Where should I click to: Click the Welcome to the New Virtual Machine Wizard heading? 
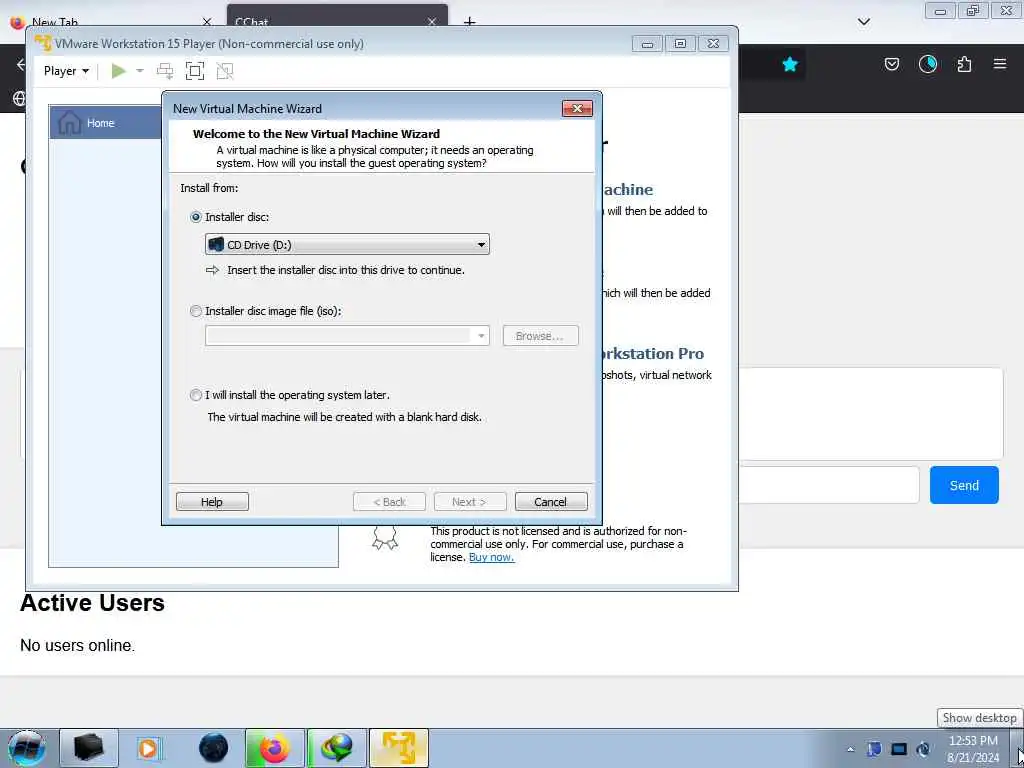point(316,134)
